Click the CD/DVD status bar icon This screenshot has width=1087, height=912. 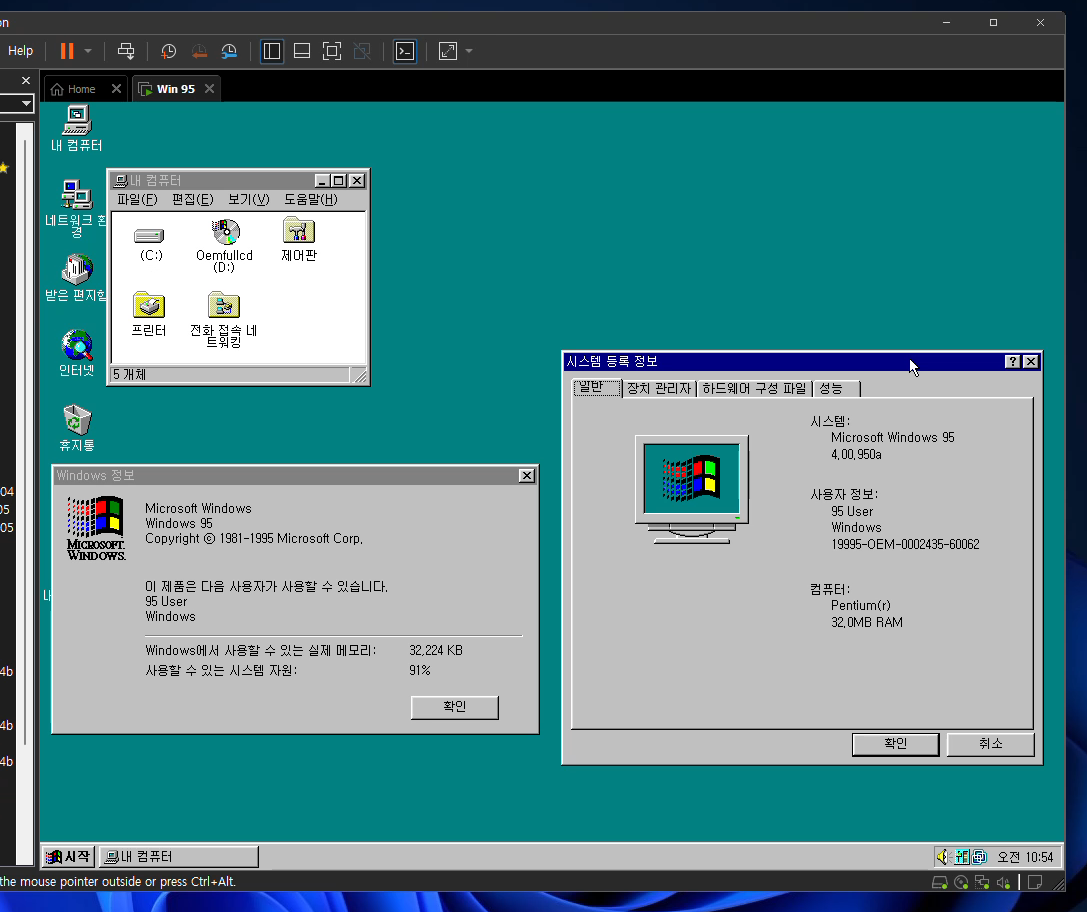tap(961, 882)
